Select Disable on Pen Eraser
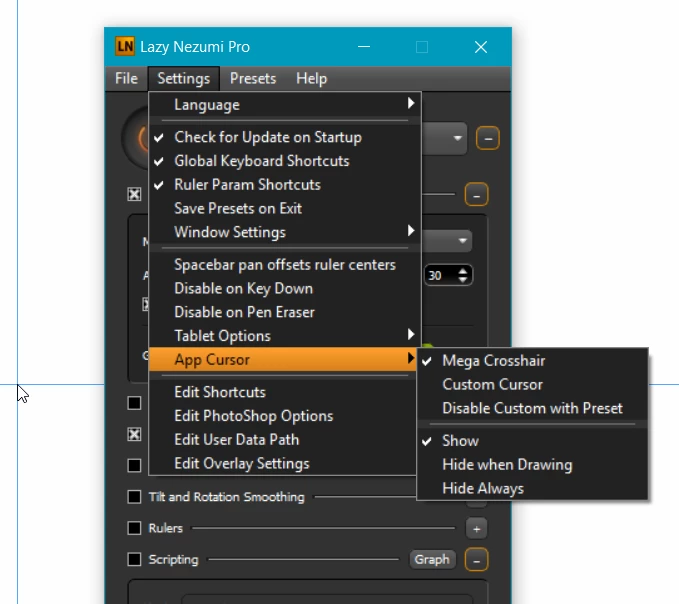 [x=285, y=312]
